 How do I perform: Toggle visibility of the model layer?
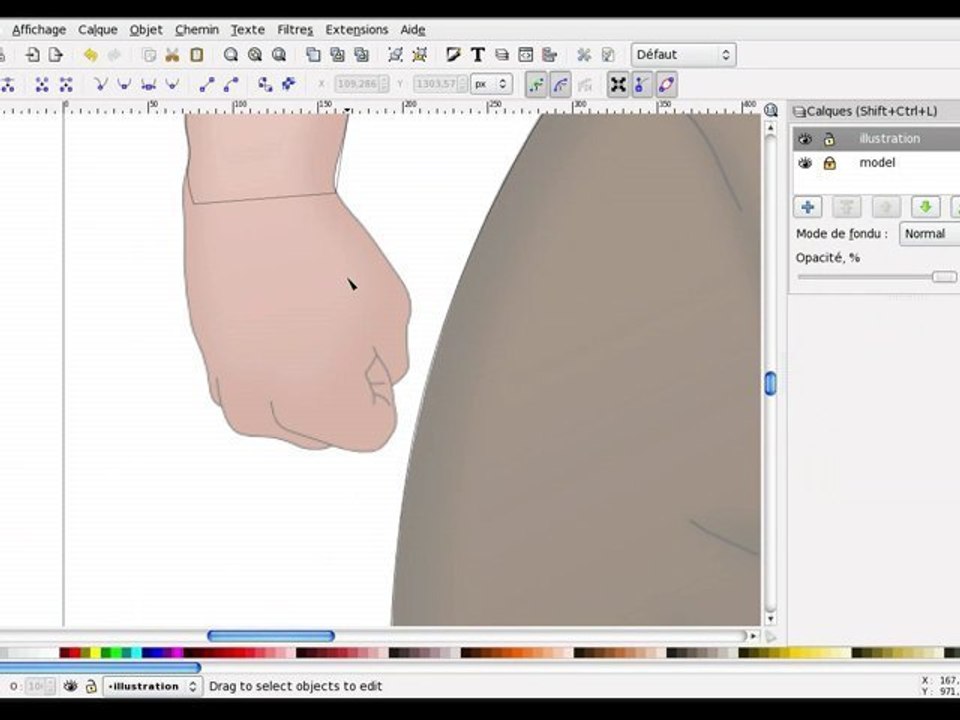click(x=805, y=163)
